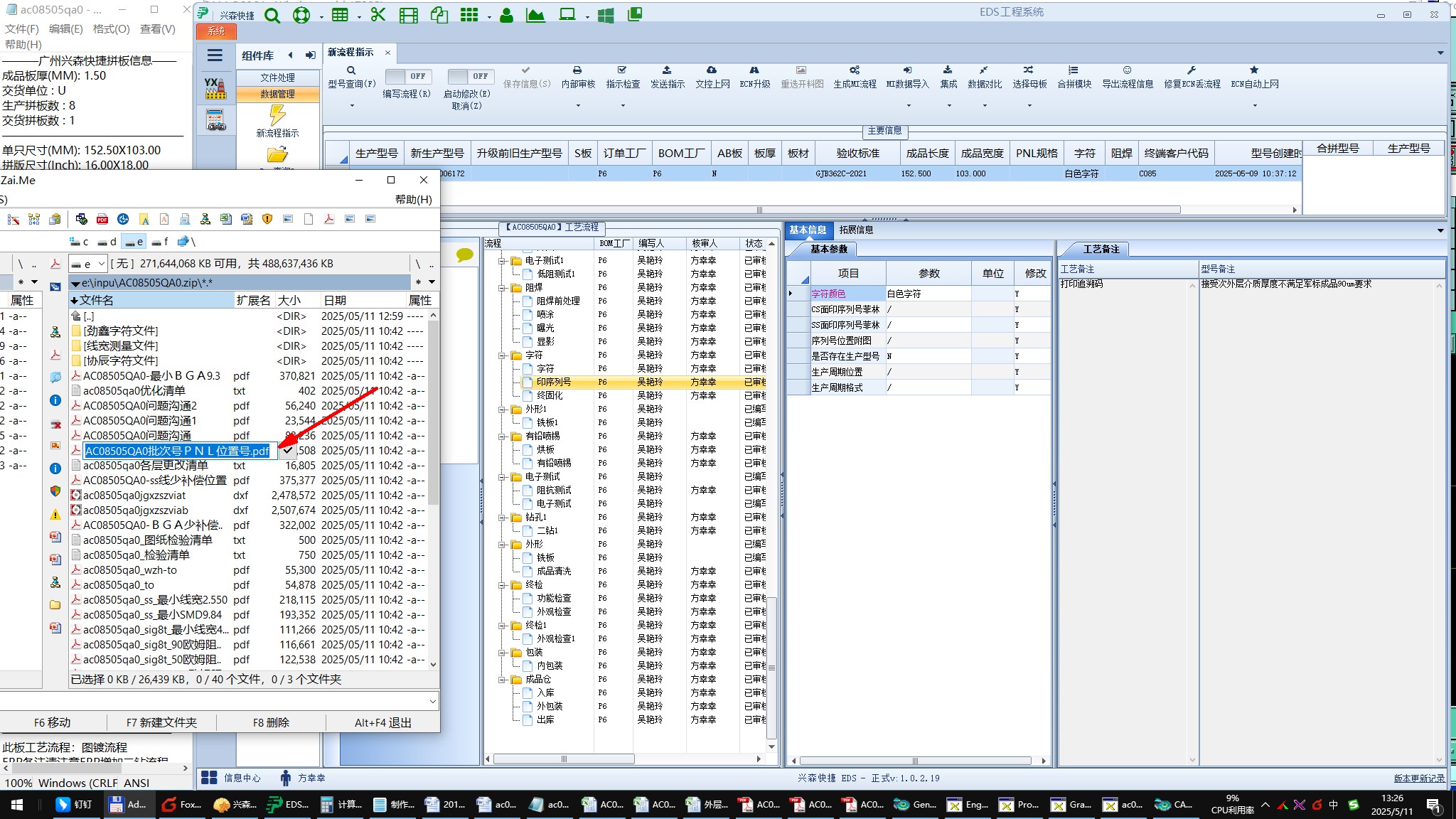Click the 发送指示 toolbar icon
This screenshot has height=819, width=1456.
(667, 70)
